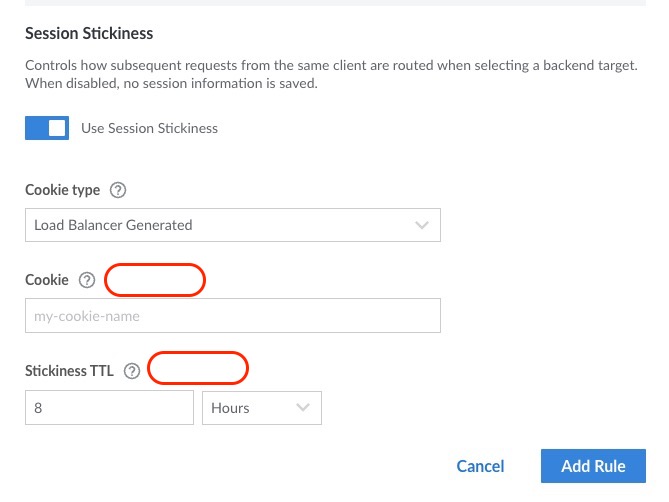Click the Session Stickiness heading
The width and height of the screenshot is (669, 502).
(x=89, y=33)
